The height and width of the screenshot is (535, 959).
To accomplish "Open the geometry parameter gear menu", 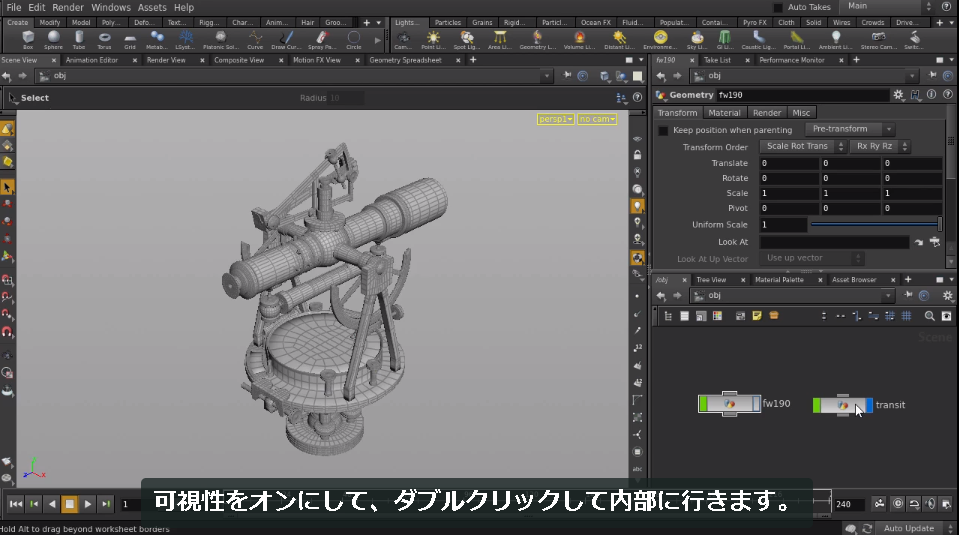I will (898, 95).
